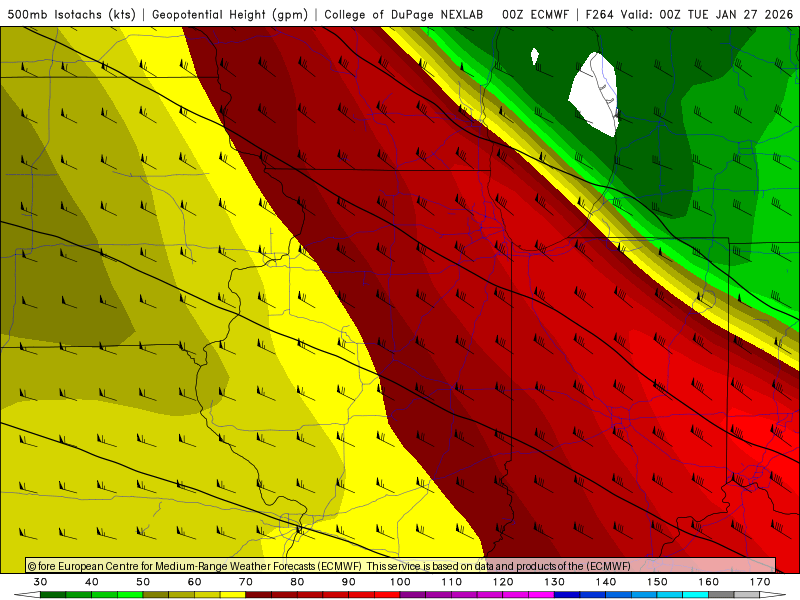Screen dimensions: 800x600
Task: Click the 'College of DuPage NEXLAB' header text
Action: coord(404,14)
